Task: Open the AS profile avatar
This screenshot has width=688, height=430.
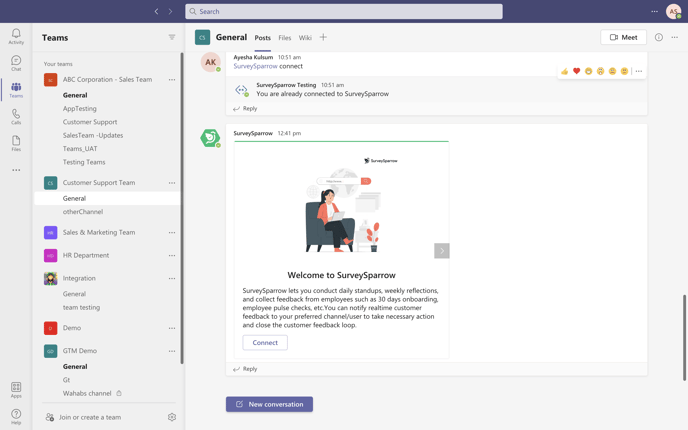Action: pyautogui.click(x=673, y=11)
